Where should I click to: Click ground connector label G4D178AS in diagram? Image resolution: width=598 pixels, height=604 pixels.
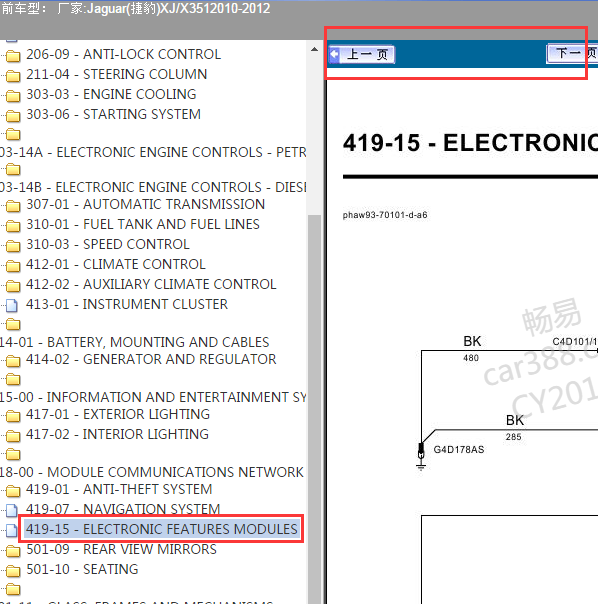[459, 450]
